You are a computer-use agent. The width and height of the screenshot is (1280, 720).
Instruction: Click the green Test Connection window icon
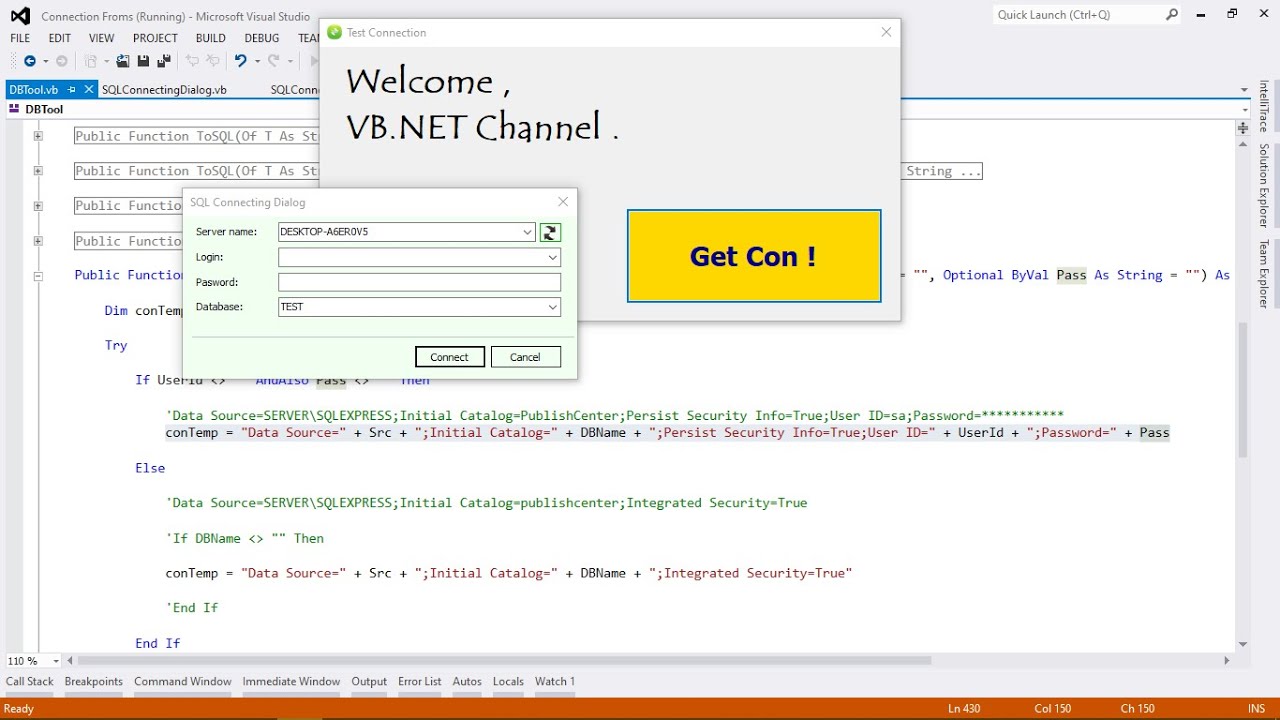point(334,33)
